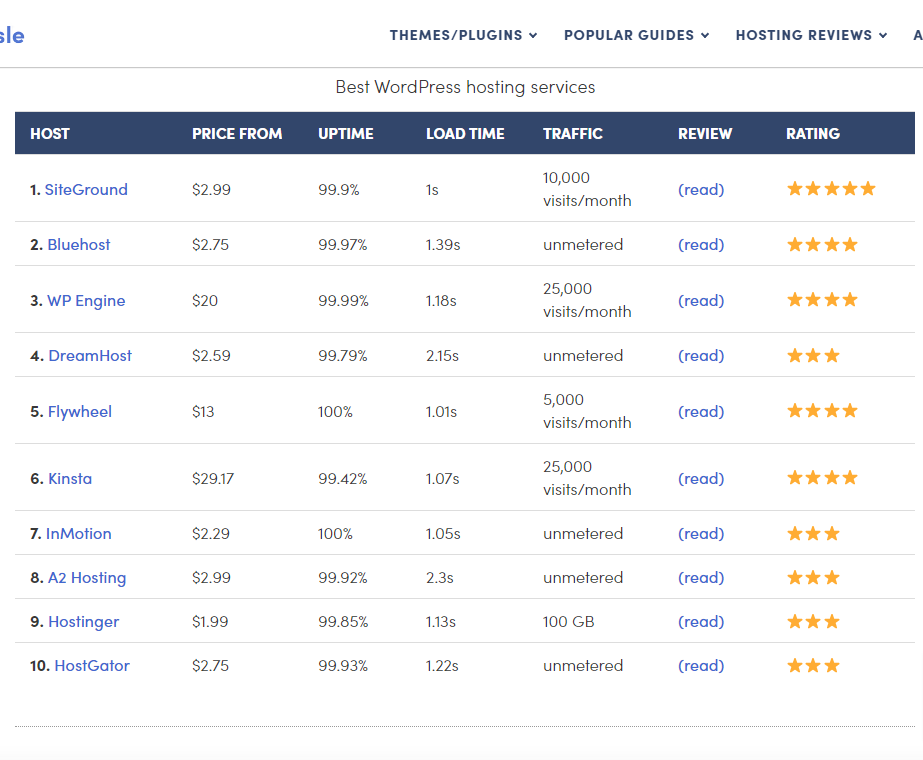Select the 99.99% uptime value
The image size is (923, 760).
point(343,301)
